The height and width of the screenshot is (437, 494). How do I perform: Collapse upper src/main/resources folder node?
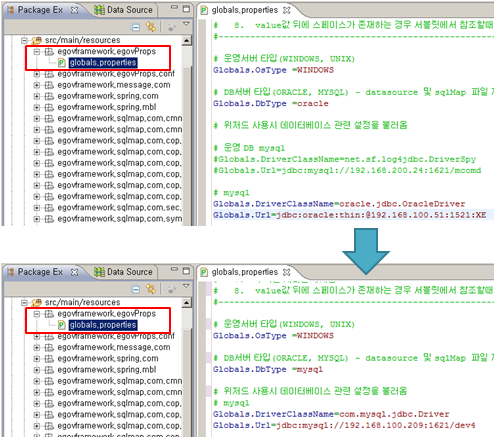click(x=24, y=40)
